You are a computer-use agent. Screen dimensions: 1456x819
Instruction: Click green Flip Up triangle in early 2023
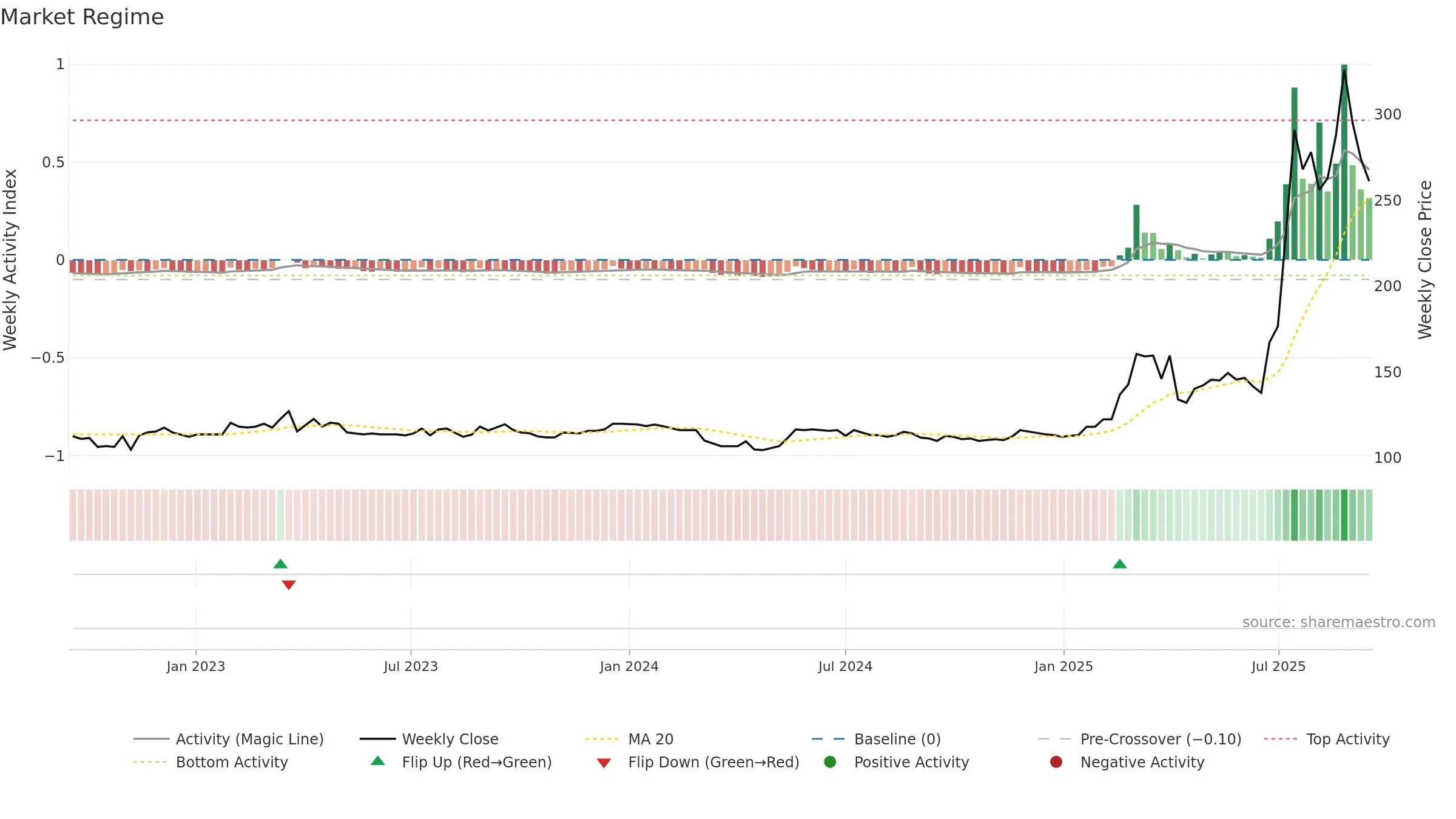tap(280, 564)
